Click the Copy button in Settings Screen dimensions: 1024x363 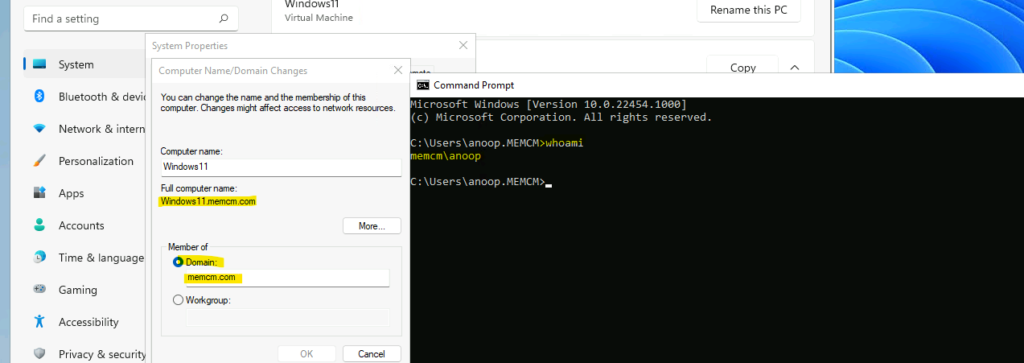coord(743,67)
